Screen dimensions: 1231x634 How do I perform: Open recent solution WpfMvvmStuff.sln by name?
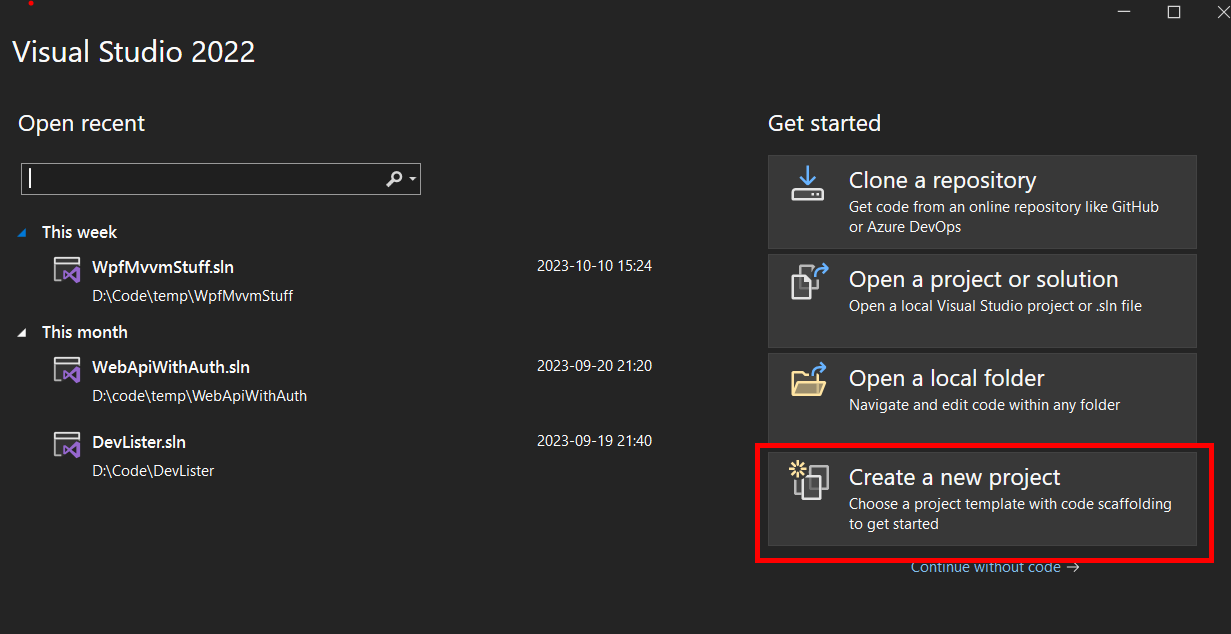point(163,267)
